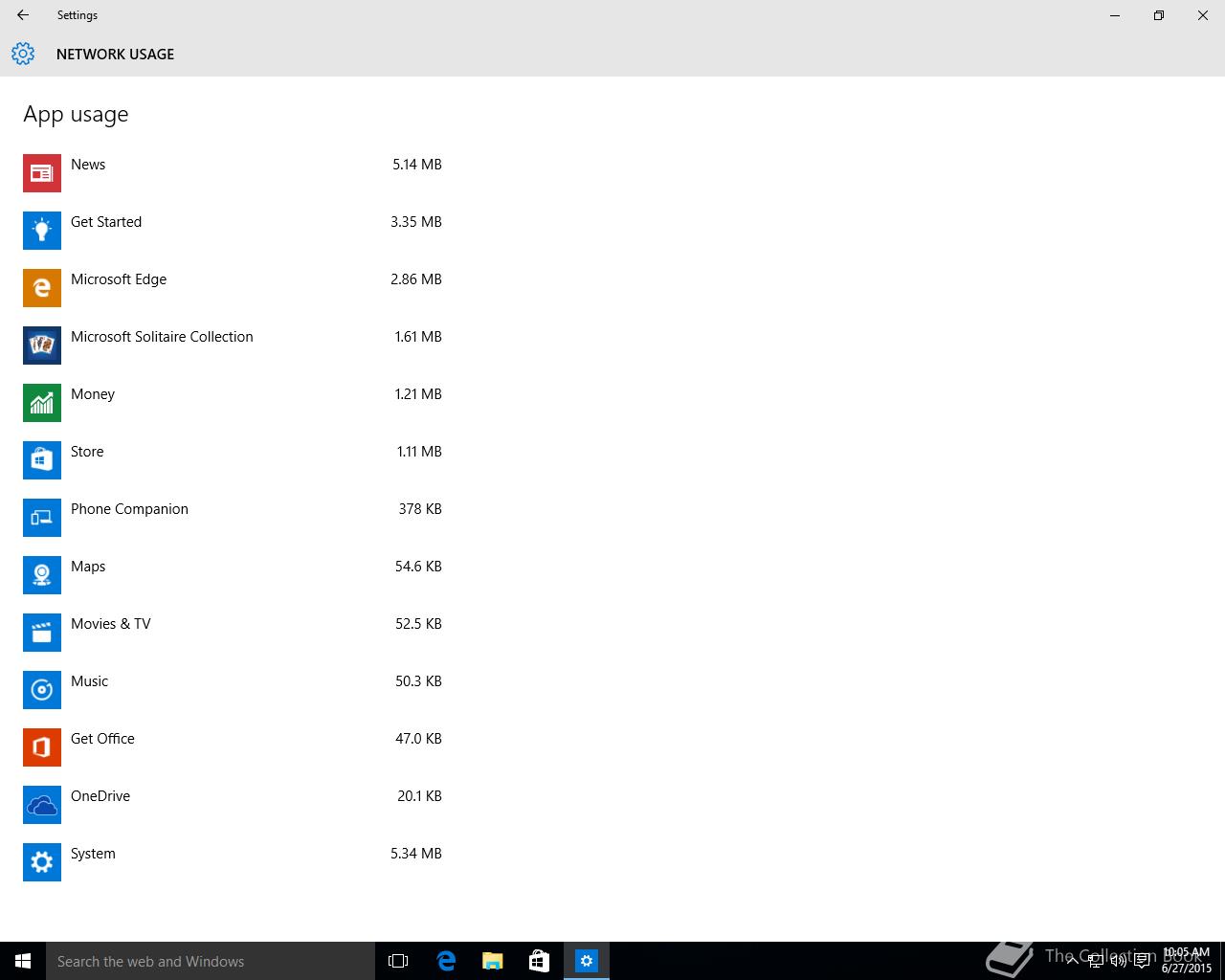
Task: Click the Microsoft Edge app icon in list
Action: [42, 288]
